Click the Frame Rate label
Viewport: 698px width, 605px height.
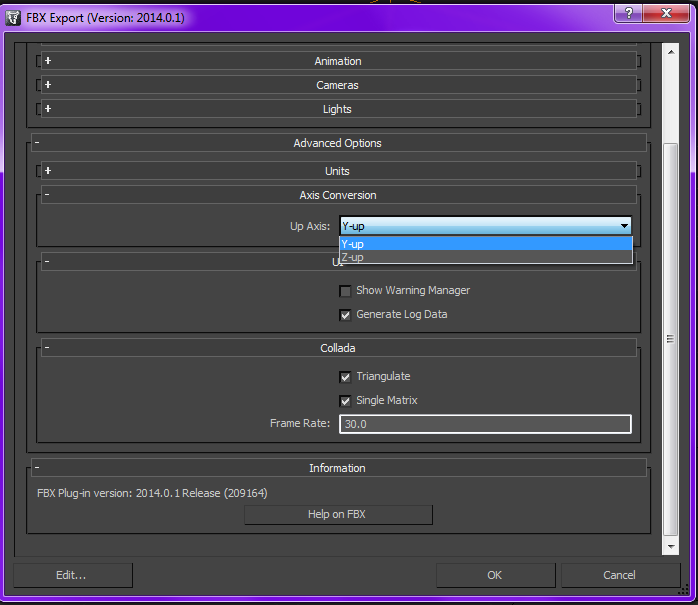(x=300, y=423)
